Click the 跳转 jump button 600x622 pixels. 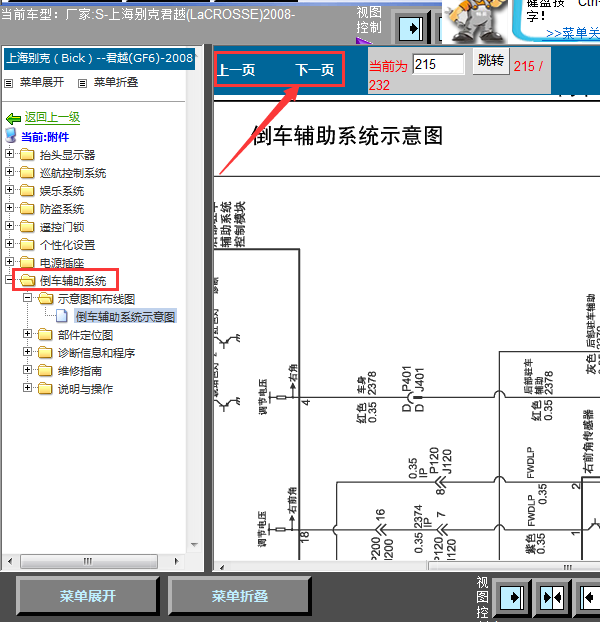(x=491, y=61)
